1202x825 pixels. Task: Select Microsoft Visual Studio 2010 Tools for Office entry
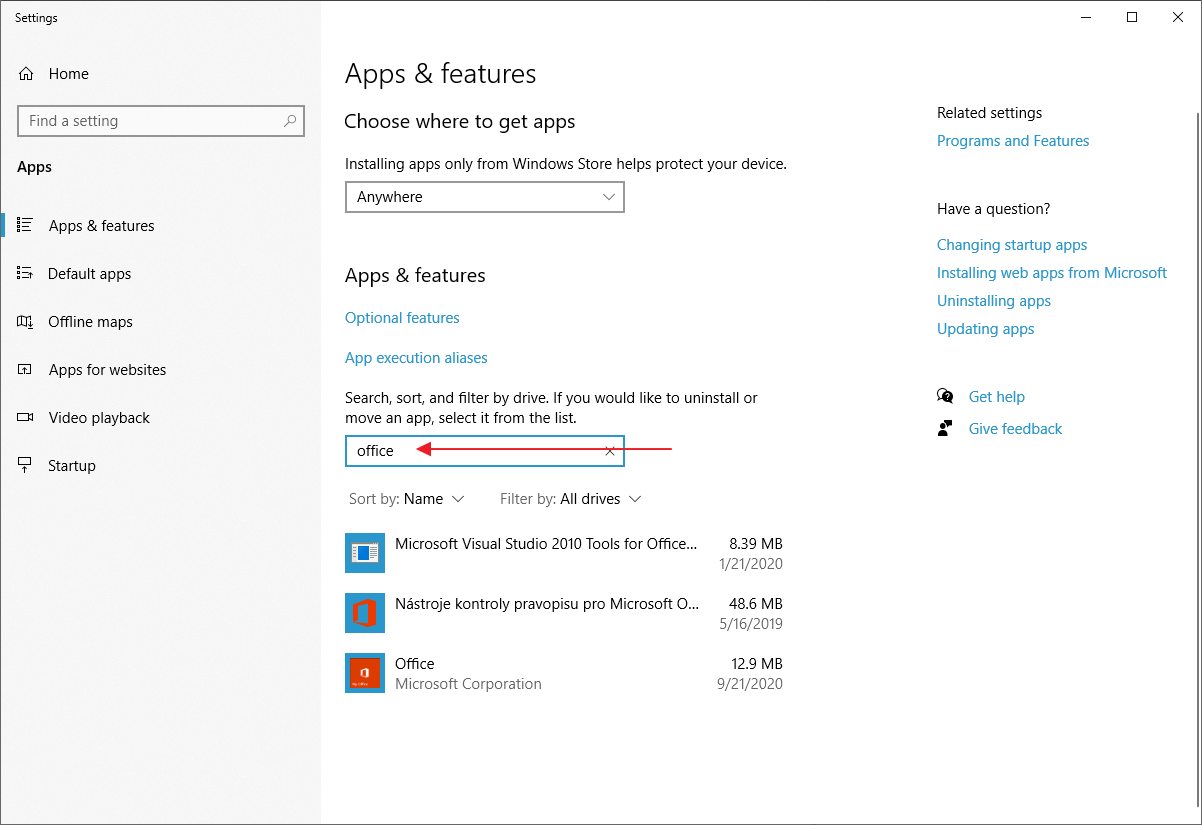547,544
